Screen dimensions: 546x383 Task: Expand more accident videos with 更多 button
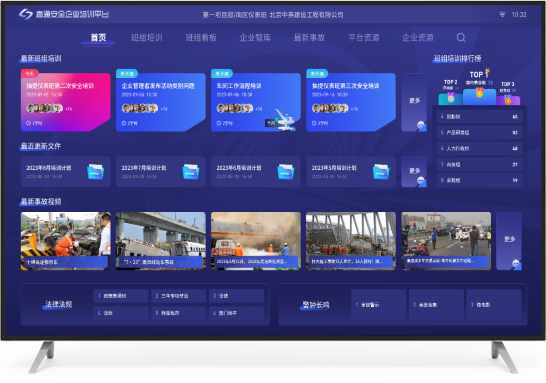point(509,241)
